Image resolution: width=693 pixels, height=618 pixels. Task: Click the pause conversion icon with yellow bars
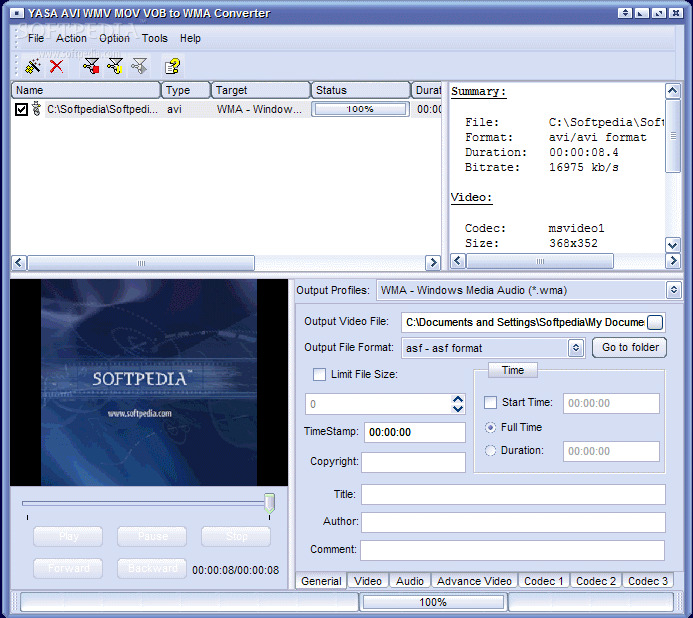115,67
